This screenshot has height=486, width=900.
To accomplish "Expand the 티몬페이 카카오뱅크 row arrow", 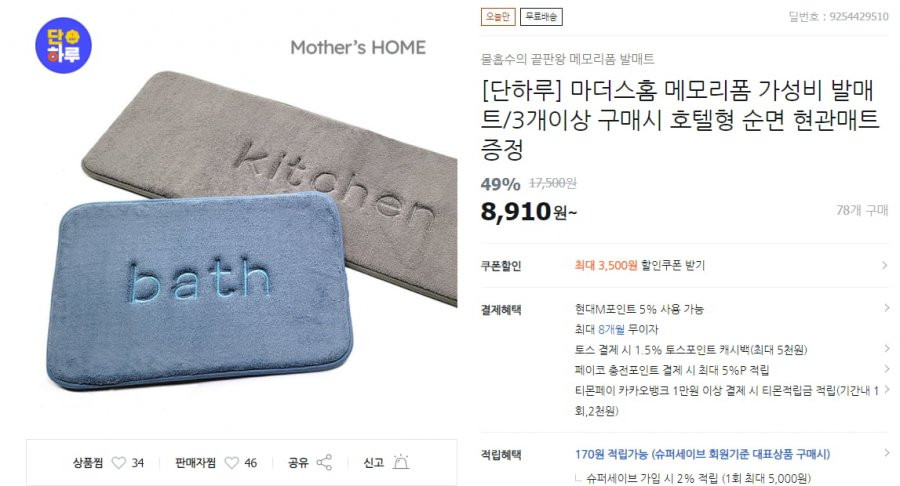I will click(x=887, y=390).
